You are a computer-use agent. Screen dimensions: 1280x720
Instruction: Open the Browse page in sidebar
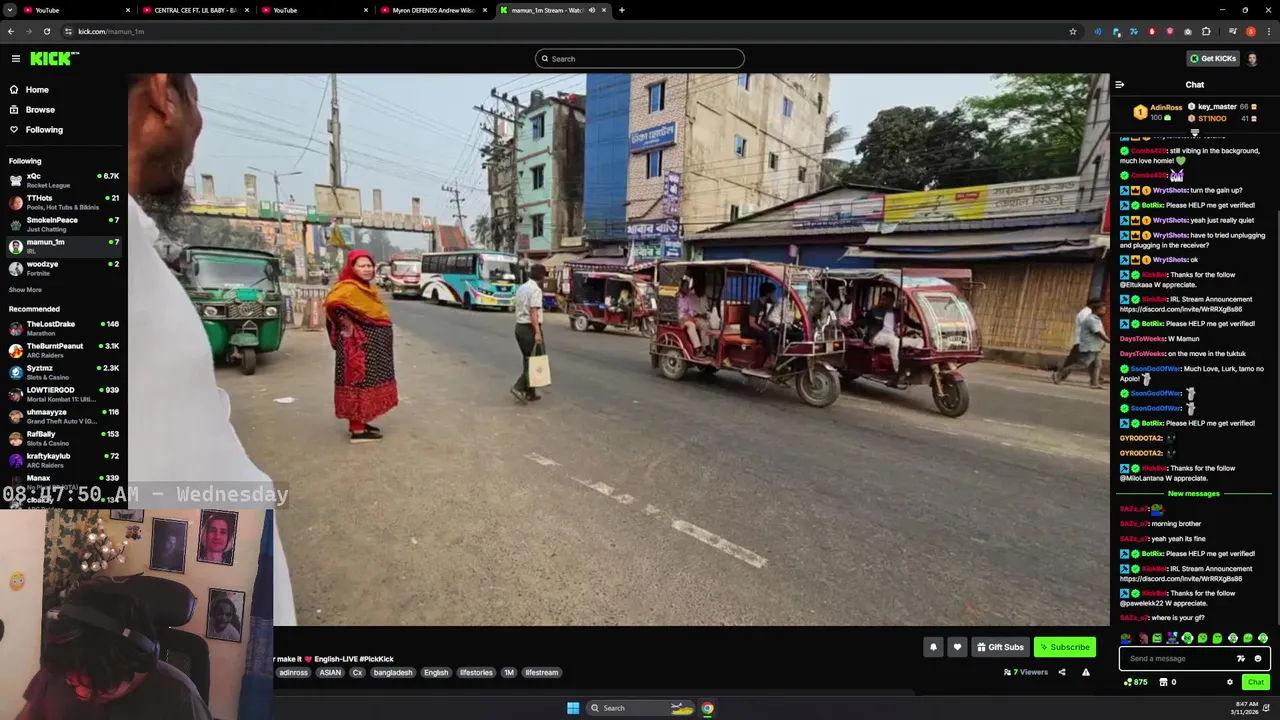point(40,110)
